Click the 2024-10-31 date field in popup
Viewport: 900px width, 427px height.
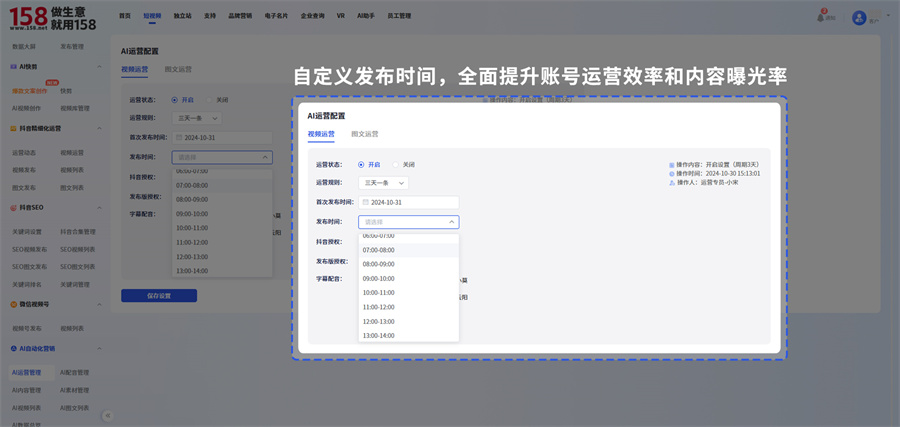(408, 202)
